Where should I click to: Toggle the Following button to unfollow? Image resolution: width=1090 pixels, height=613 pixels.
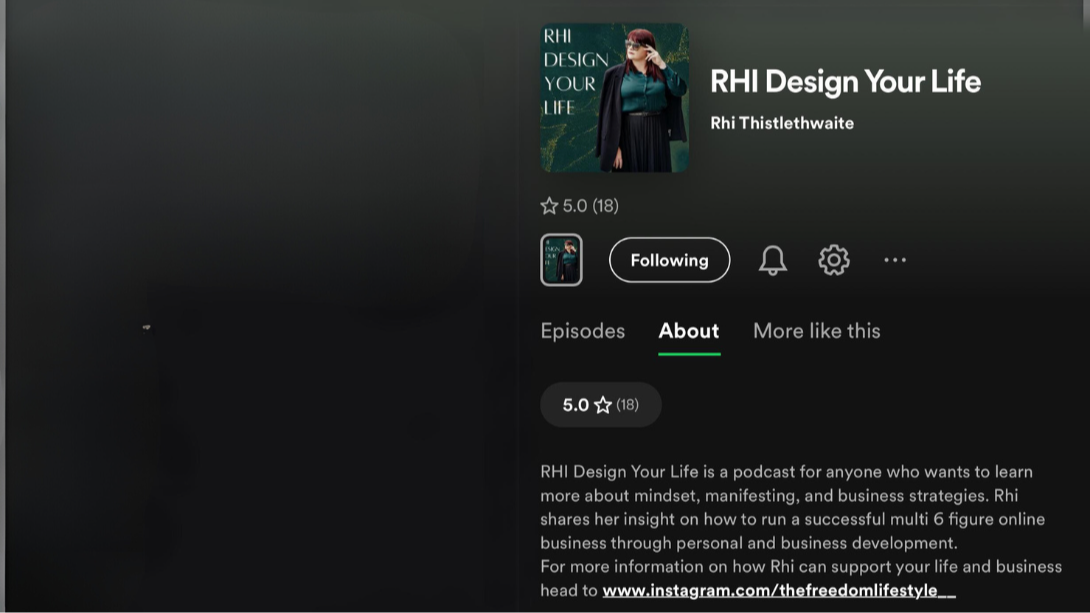(669, 260)
